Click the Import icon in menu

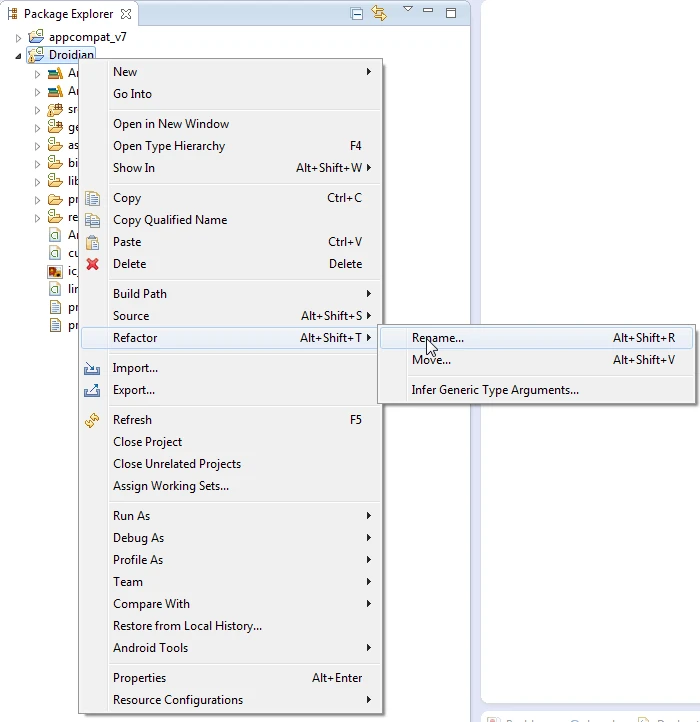click(92, 368)
